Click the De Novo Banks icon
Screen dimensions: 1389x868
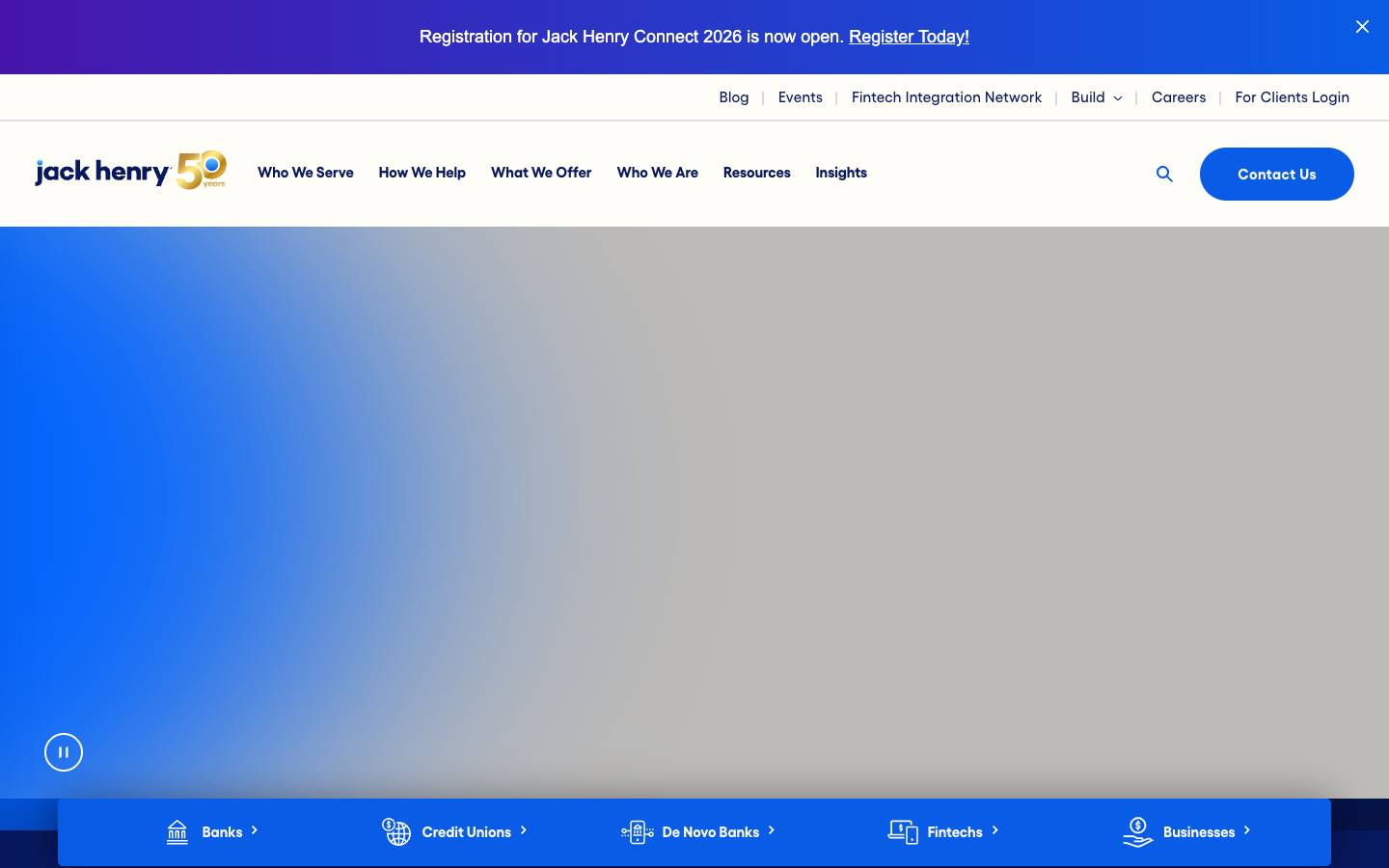(x=637, y=831)
